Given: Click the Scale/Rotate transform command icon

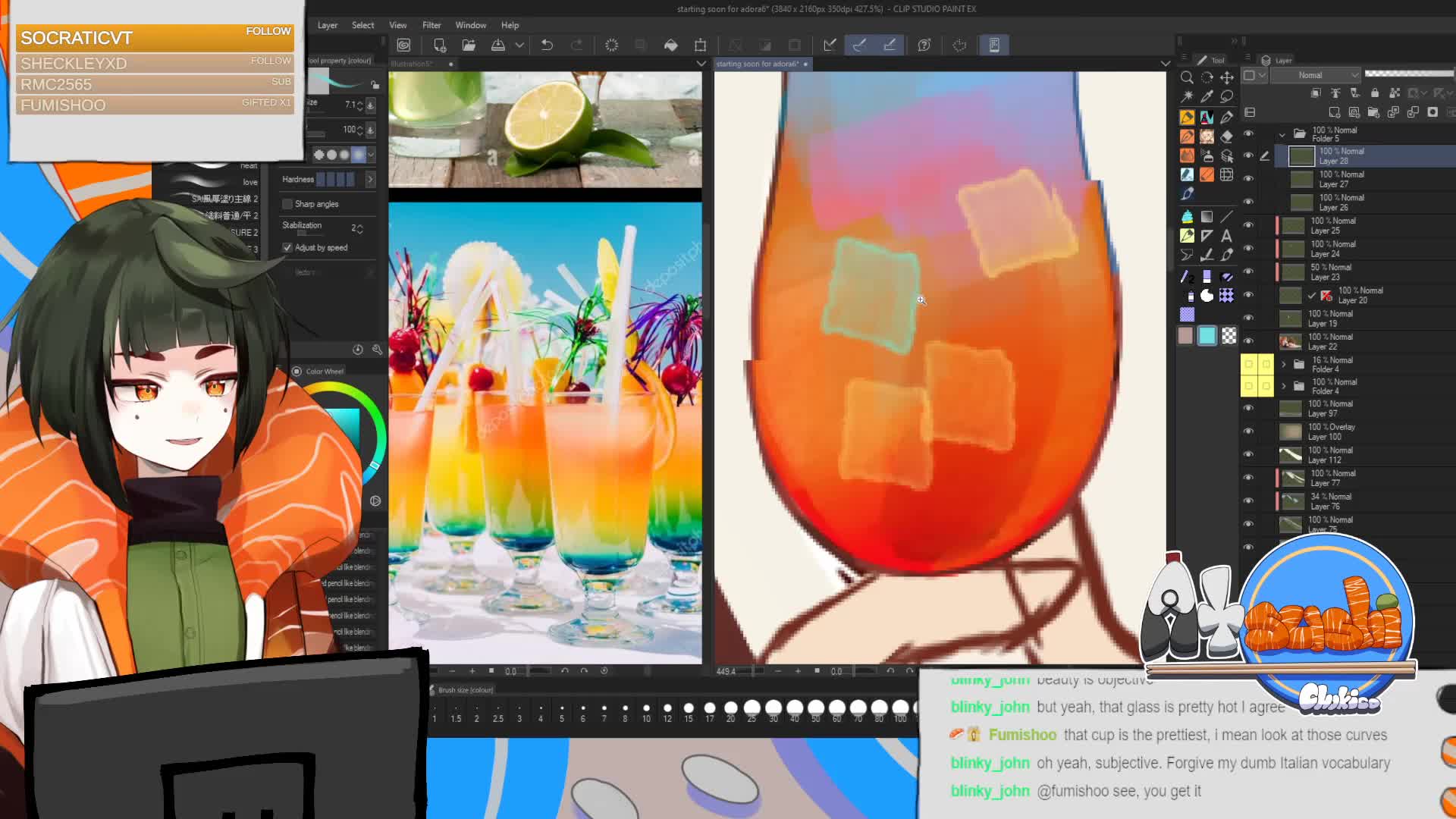Looking at the screenshot, I should (701, 45).
